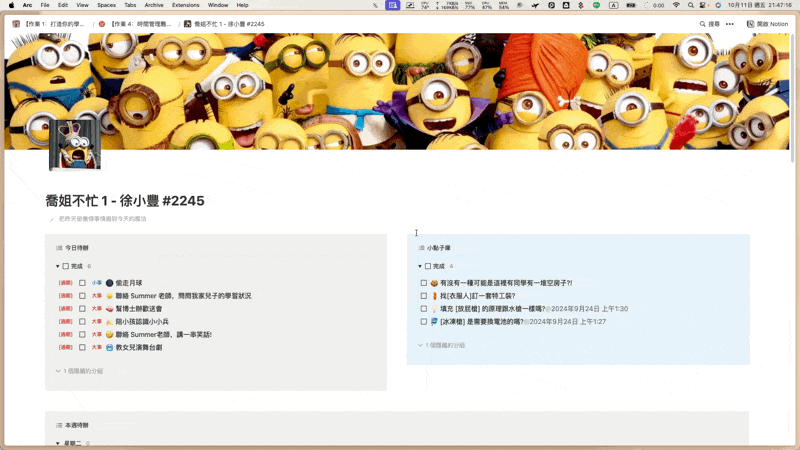Click the blue face icon of 教女兒演舞台劇
Image resolution: width=800 pixels, height=450 pixels.
(x=109, y=347)
